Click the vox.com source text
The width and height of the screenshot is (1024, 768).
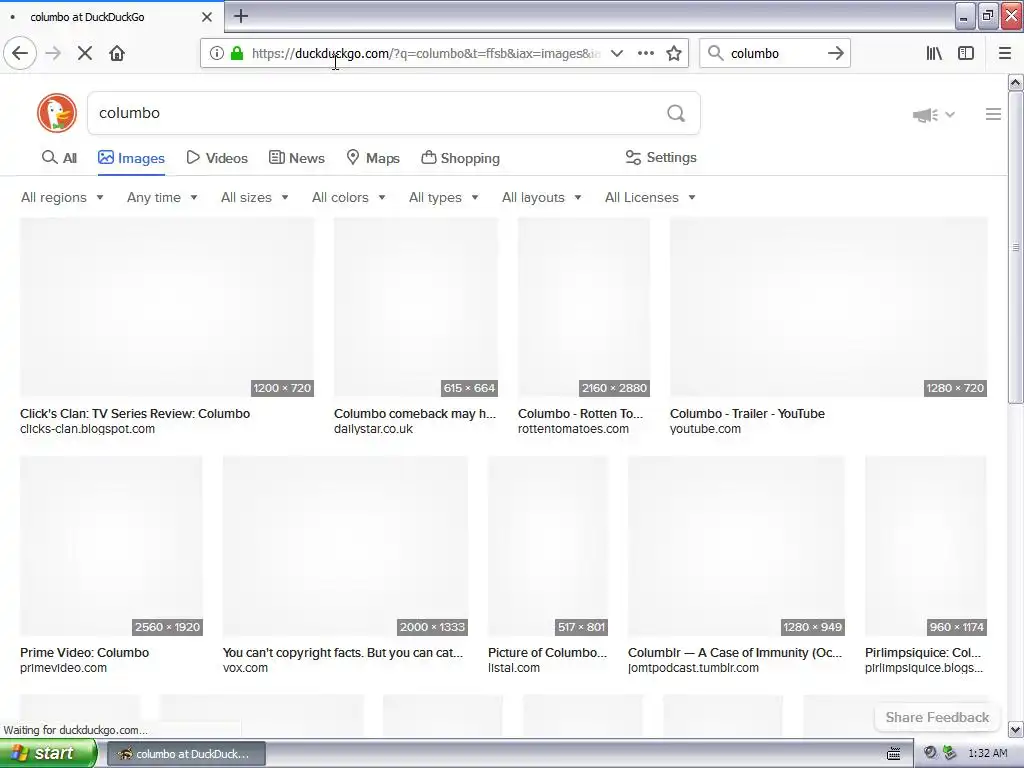click(246, 668)
